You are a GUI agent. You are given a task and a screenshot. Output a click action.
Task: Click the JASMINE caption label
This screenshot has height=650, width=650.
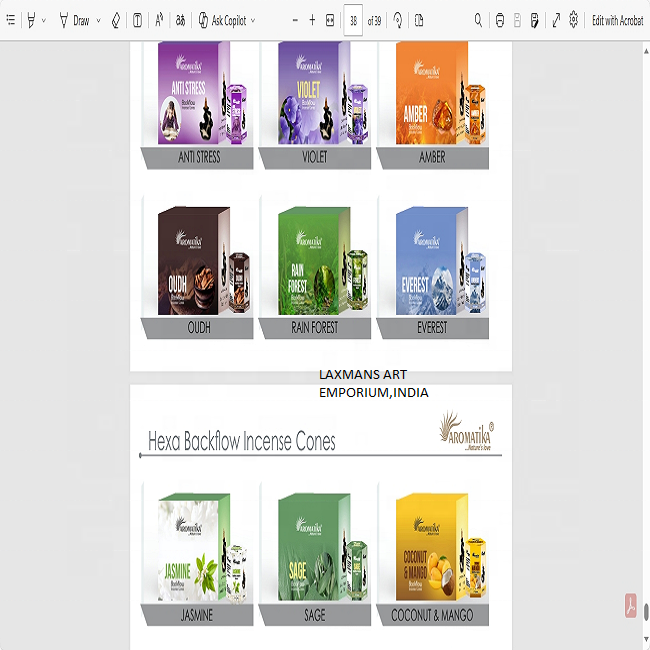[x=196, y=615]
